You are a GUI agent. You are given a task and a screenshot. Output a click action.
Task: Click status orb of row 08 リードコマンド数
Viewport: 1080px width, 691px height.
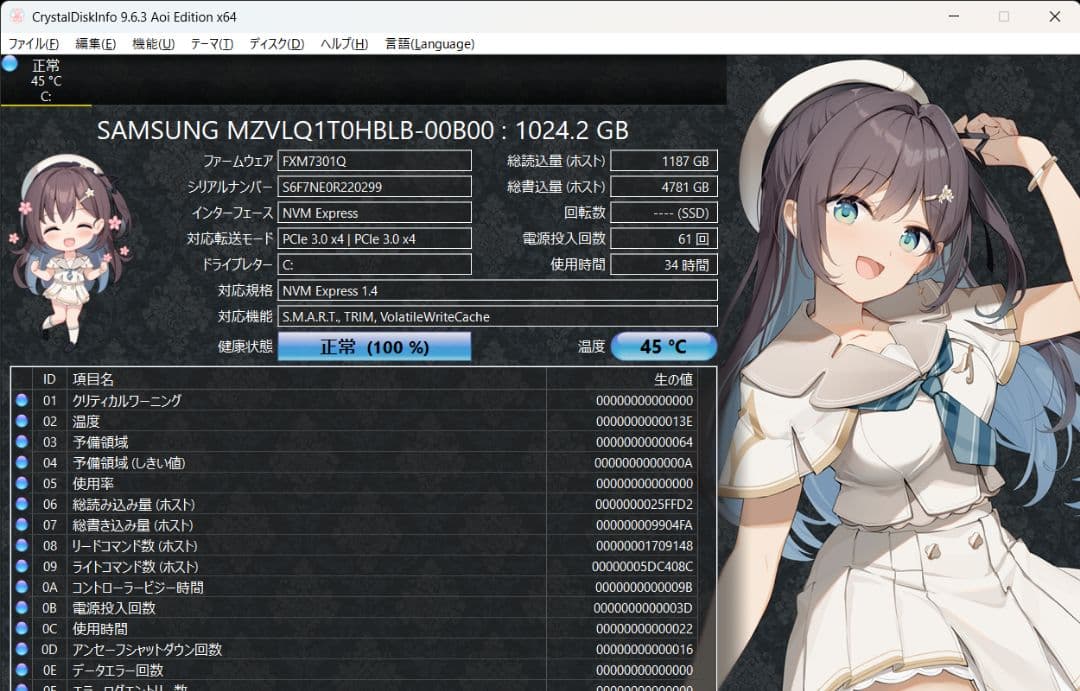tap(21, 545)
